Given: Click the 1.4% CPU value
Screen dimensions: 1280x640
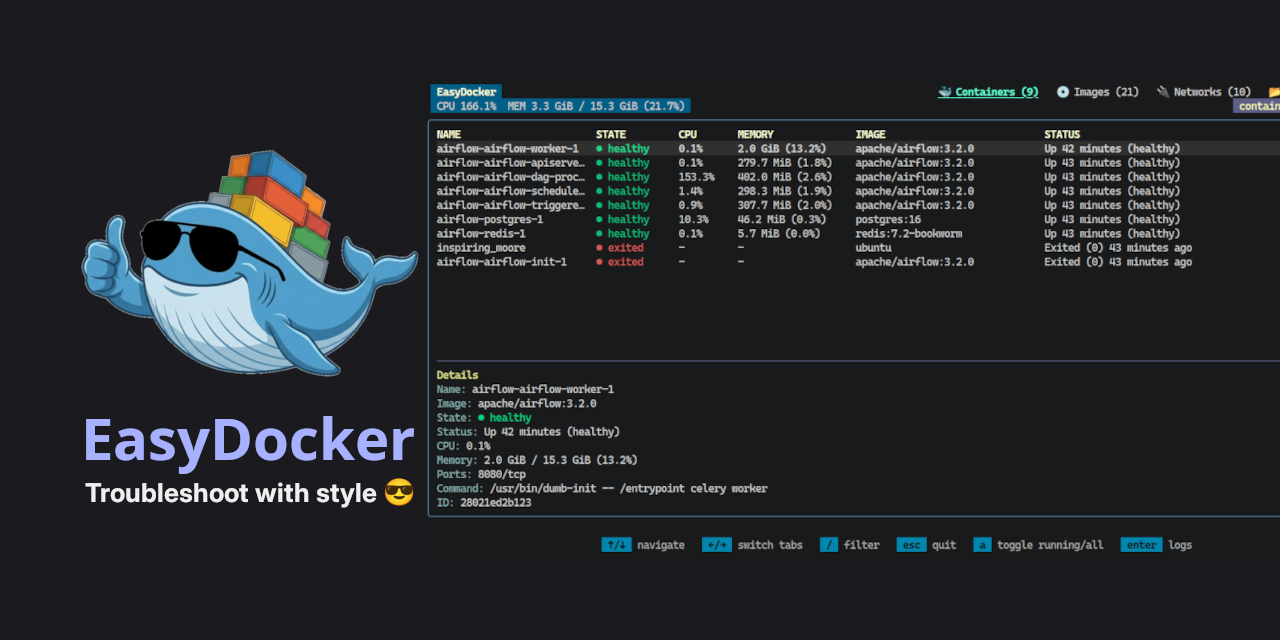Looking at the screenshot, I should tap(690, 191).
